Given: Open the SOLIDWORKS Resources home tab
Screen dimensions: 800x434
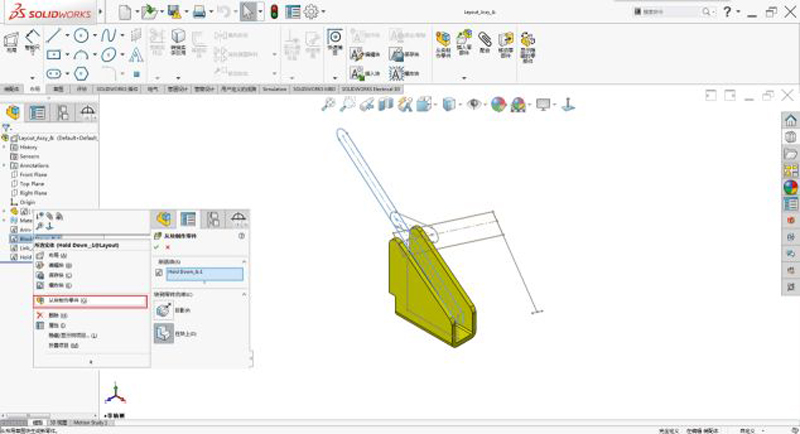Looking at the screenshot, I should [790, 120].
